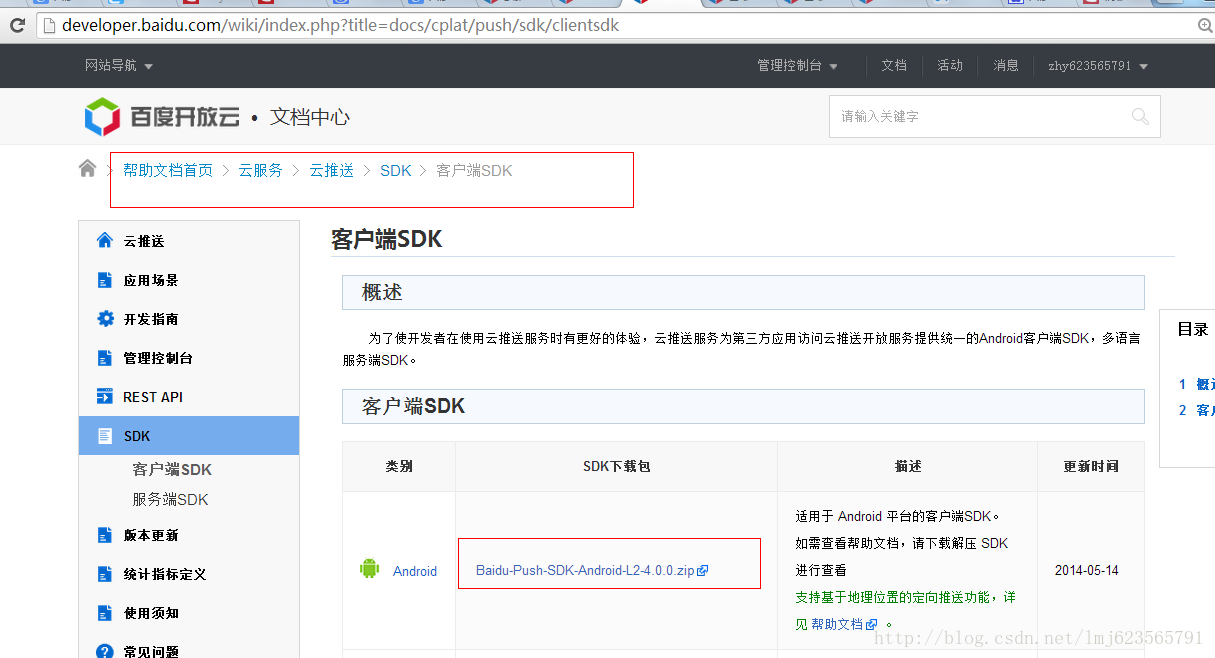The width and height of the screenshot is (1215, 658).
Task: Open 使用须知 sidebar item
Action: [151, 613]
